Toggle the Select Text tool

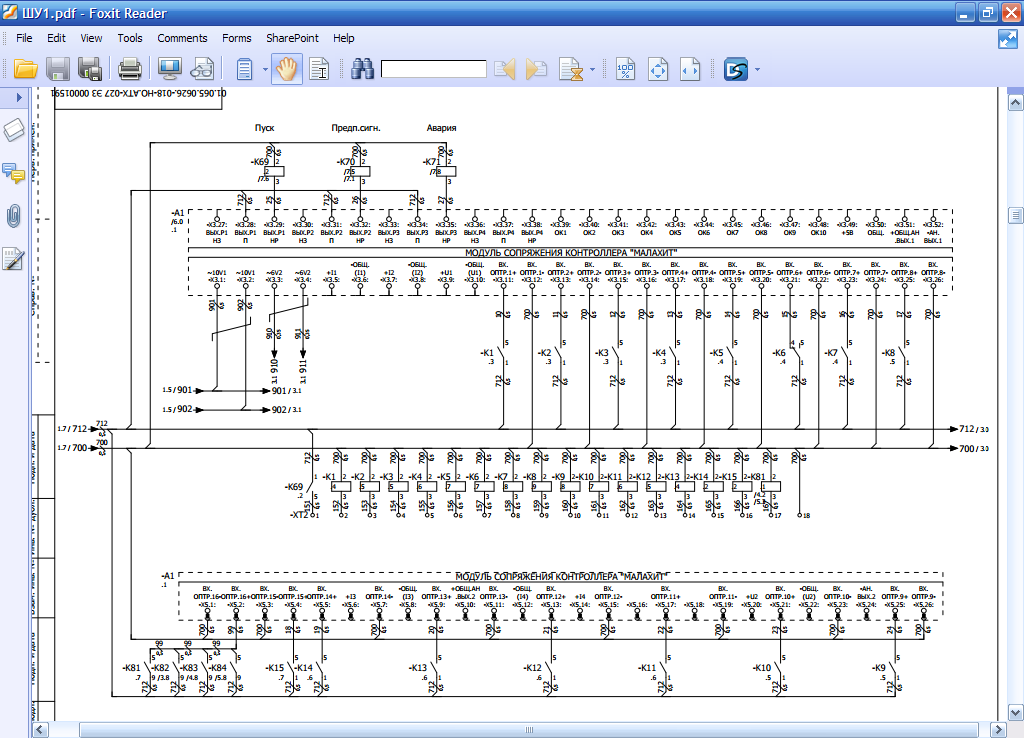pos(319,69)
